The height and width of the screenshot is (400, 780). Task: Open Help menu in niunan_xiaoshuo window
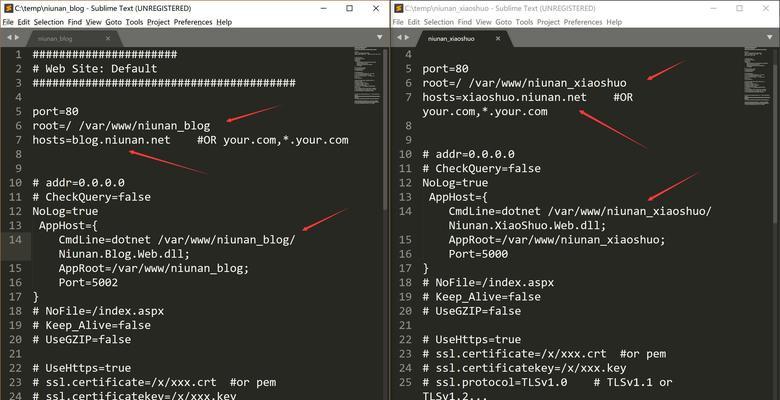(614, 22)
